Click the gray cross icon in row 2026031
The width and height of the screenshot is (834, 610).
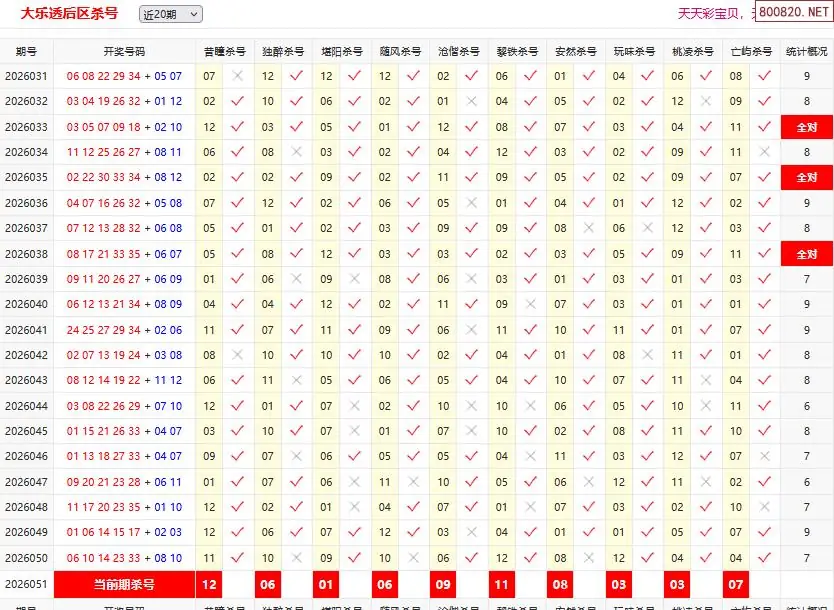pyautogui.click(x=238, y=76)
